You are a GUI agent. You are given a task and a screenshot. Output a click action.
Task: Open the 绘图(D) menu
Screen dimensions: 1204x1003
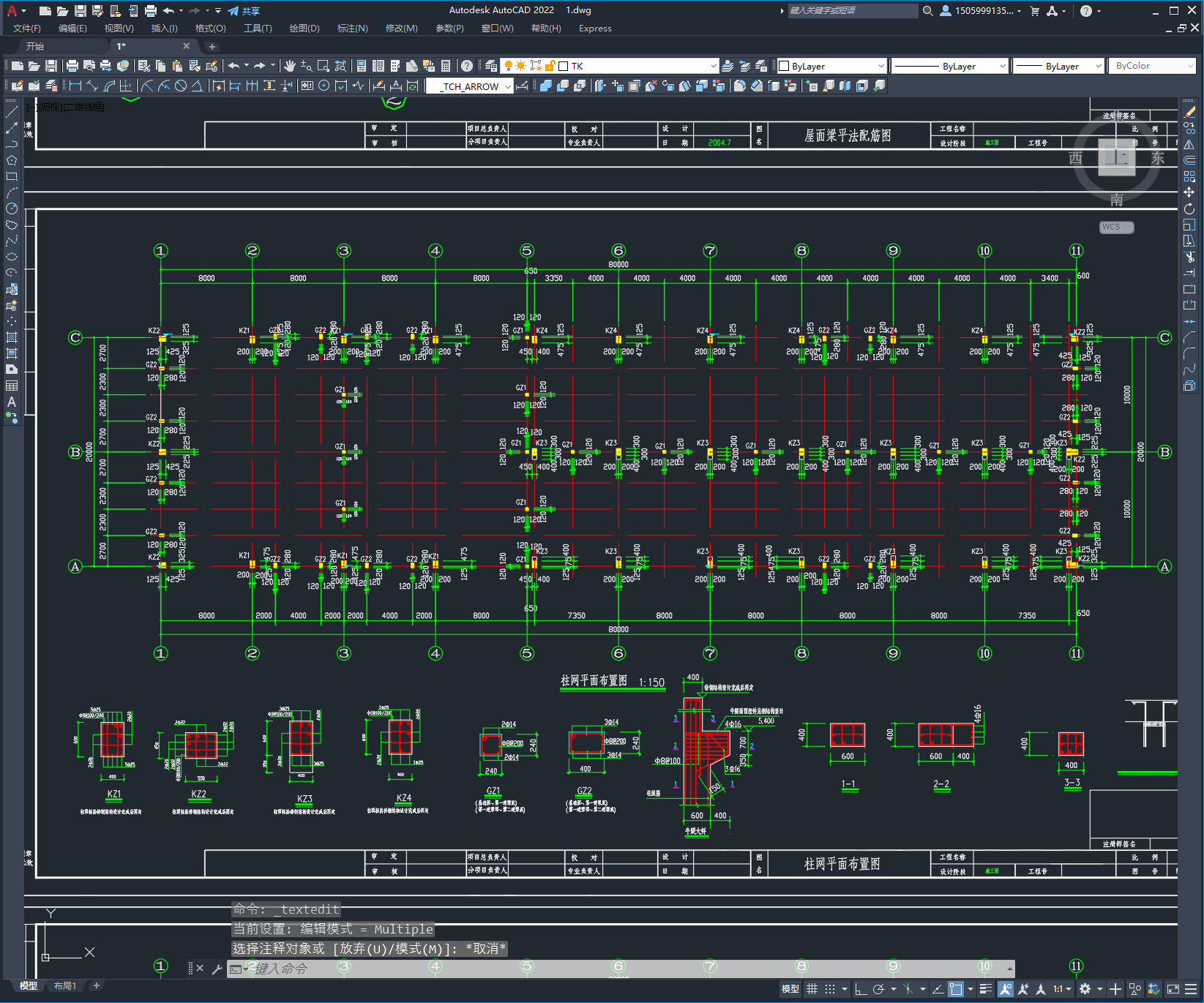pyautogui.click(x=304, y=29)
